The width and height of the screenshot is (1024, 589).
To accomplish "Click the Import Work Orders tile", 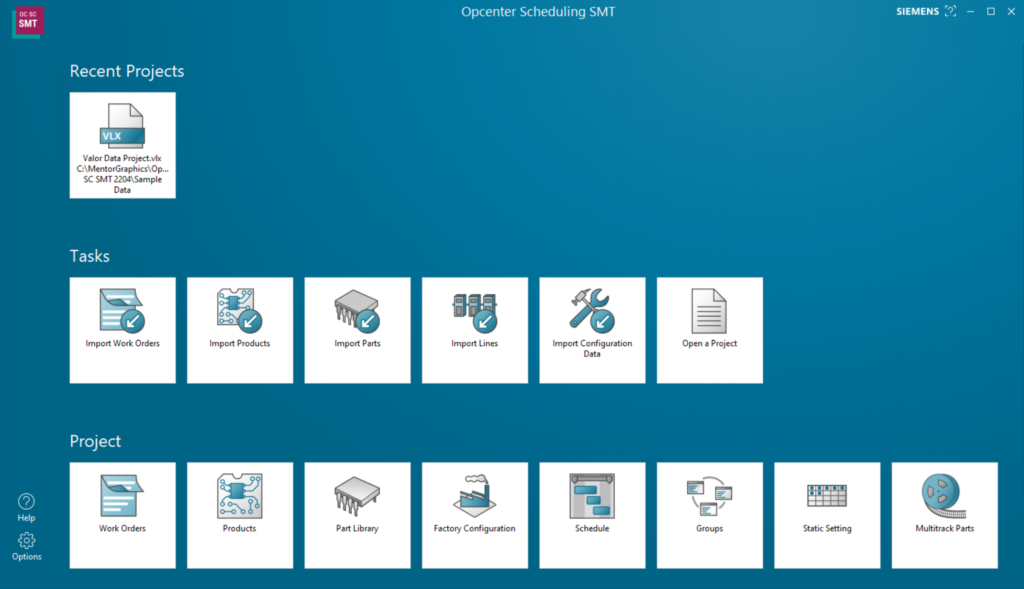I will (x=123, y=330).
